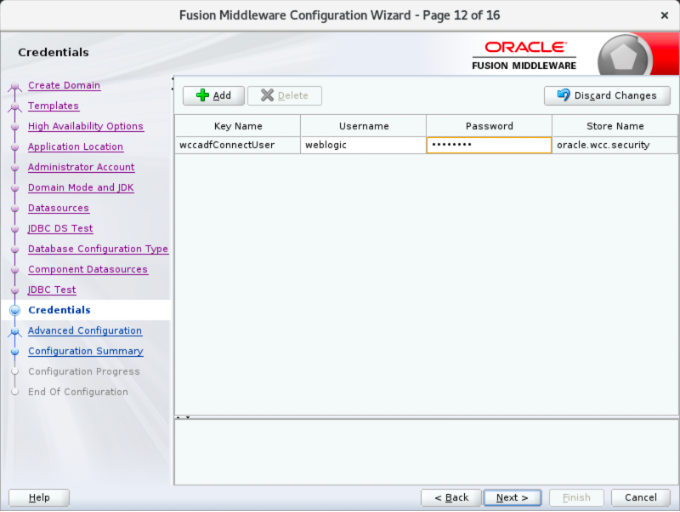Open Component Datasources step
This screenshot has width=680, height=512.
pyautogui.click(x=88, y=269)
